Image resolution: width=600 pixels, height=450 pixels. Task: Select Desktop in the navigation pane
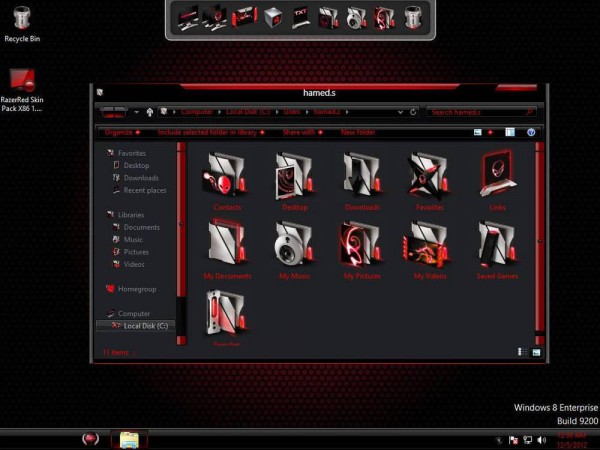click(131, 165)
